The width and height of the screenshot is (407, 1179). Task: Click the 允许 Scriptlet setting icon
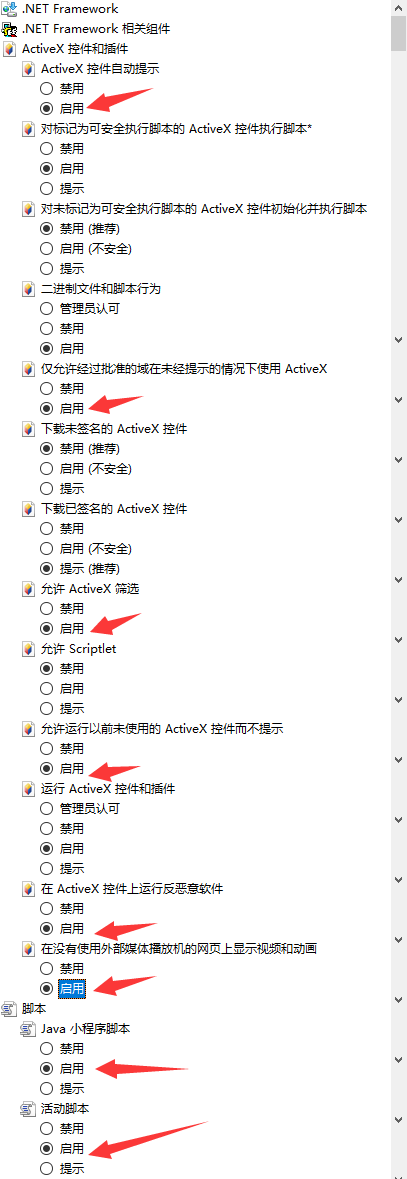pyautogui.click(x=29, y=649)
